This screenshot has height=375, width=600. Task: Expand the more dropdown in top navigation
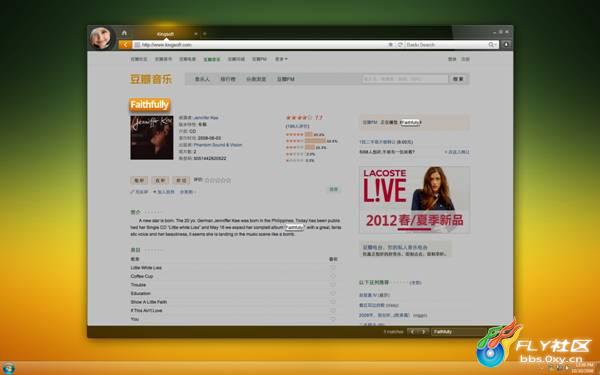[x=281, y=59]
